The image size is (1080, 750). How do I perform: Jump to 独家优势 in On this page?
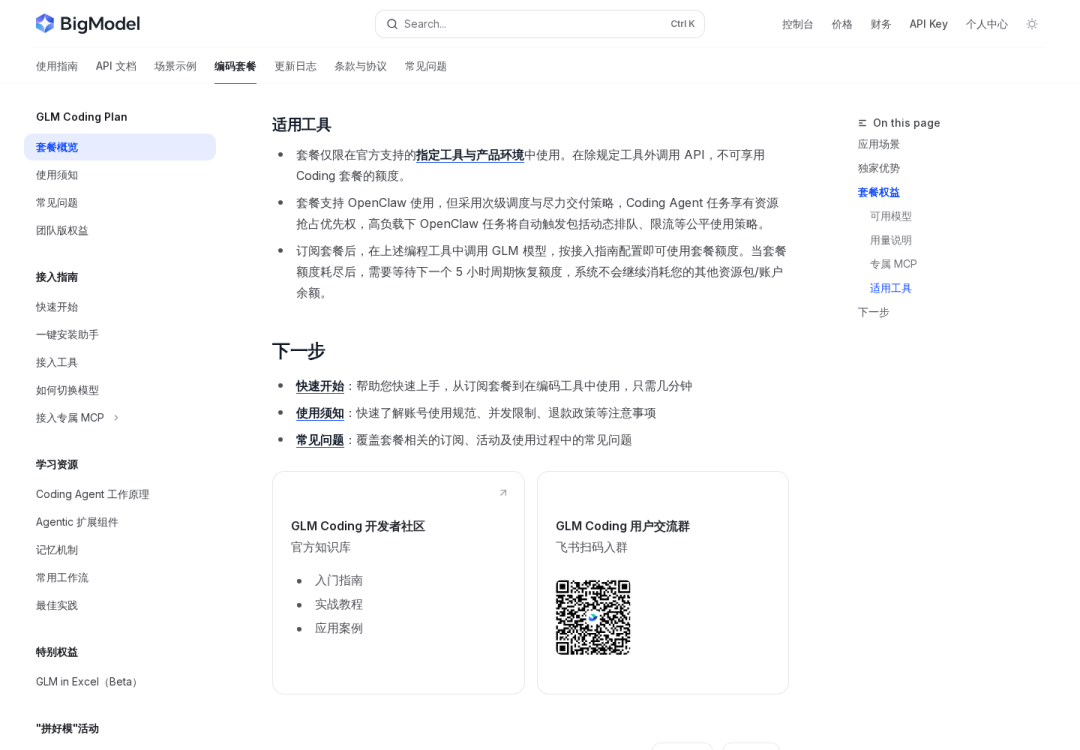coord(878,168)
